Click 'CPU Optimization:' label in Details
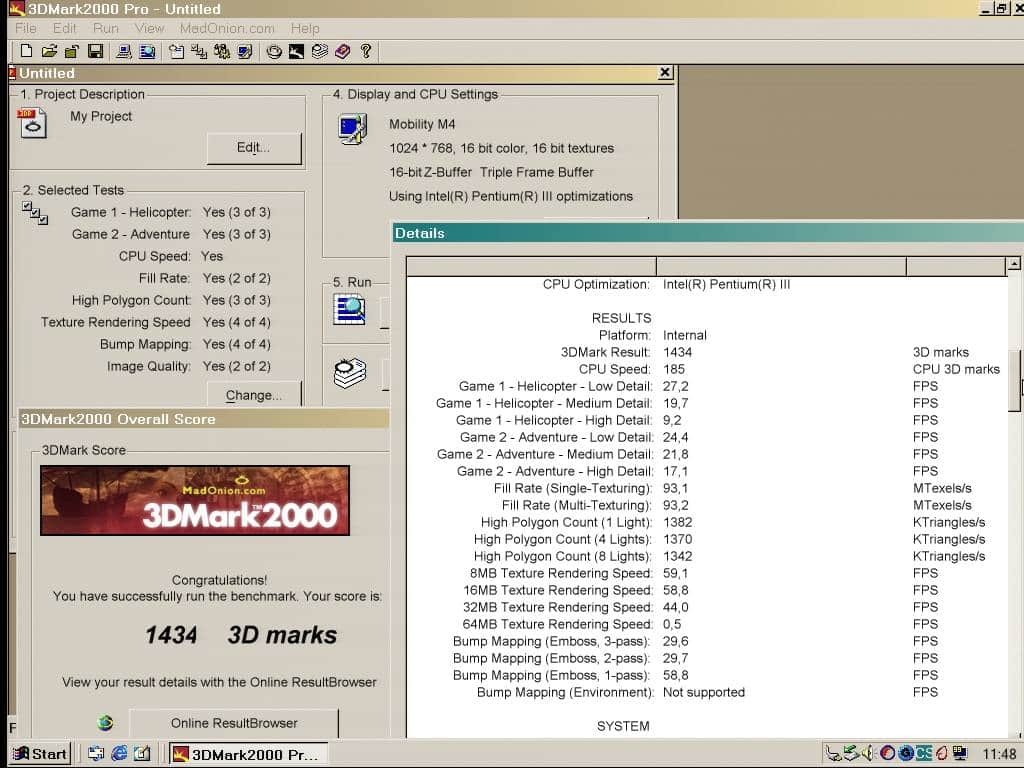 click(x=596, y=284)
